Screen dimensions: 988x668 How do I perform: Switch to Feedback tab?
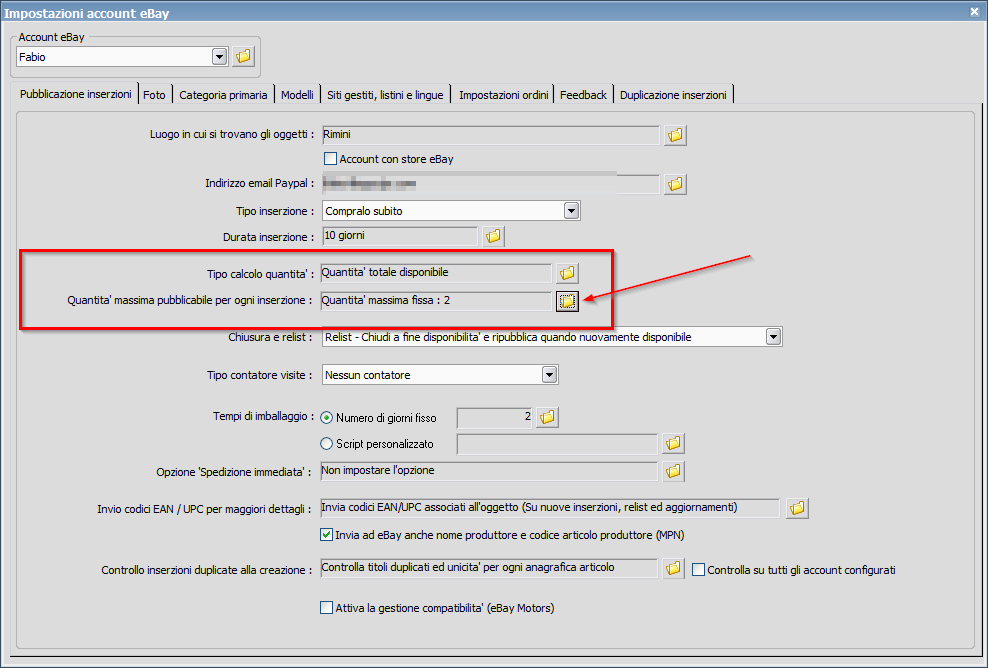[x=583, y=95]
